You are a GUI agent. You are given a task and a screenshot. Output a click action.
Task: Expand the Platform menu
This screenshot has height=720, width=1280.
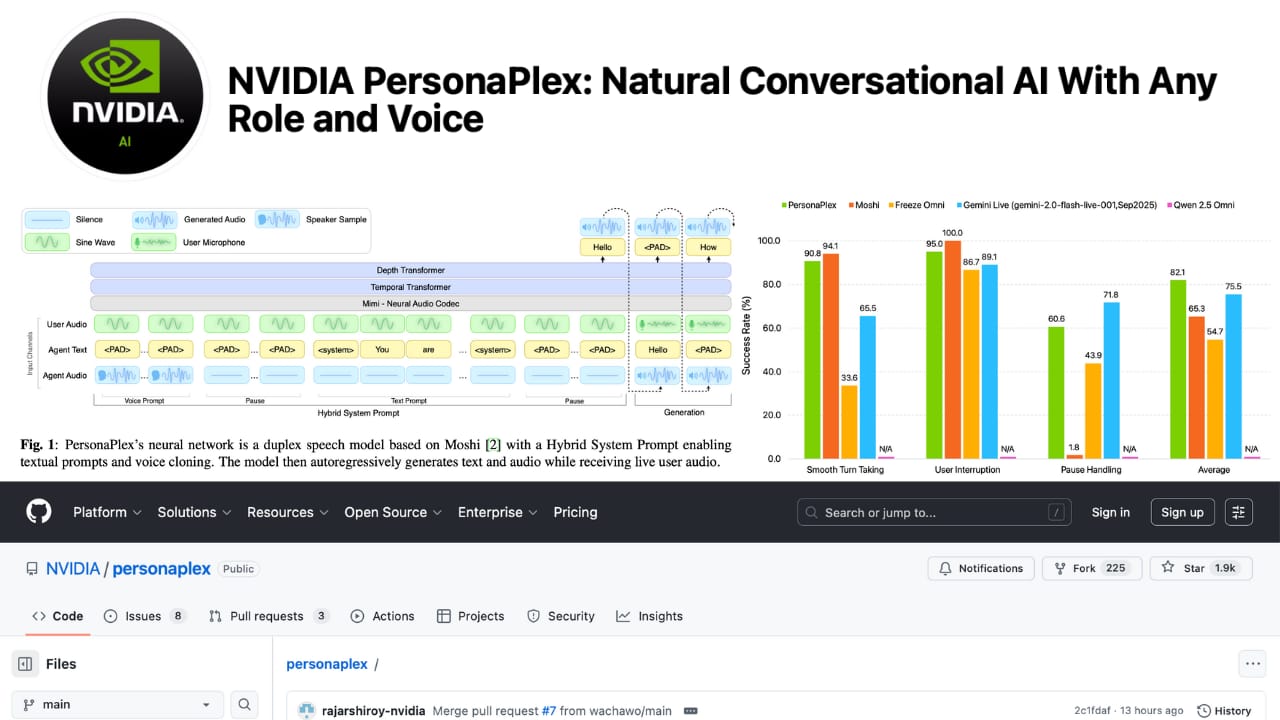tap(107, 512)
